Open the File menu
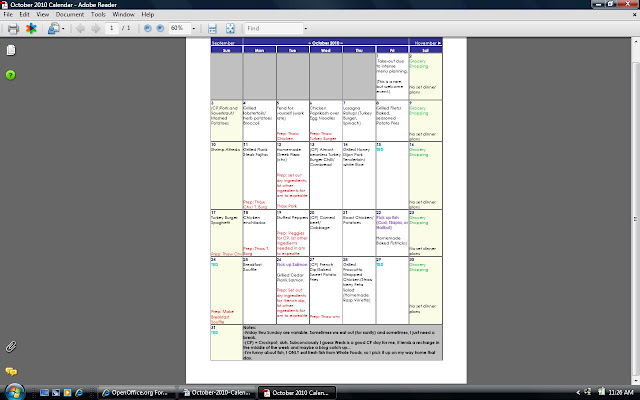The height and width of the screenshot is (400, 640). coord(8,14)
